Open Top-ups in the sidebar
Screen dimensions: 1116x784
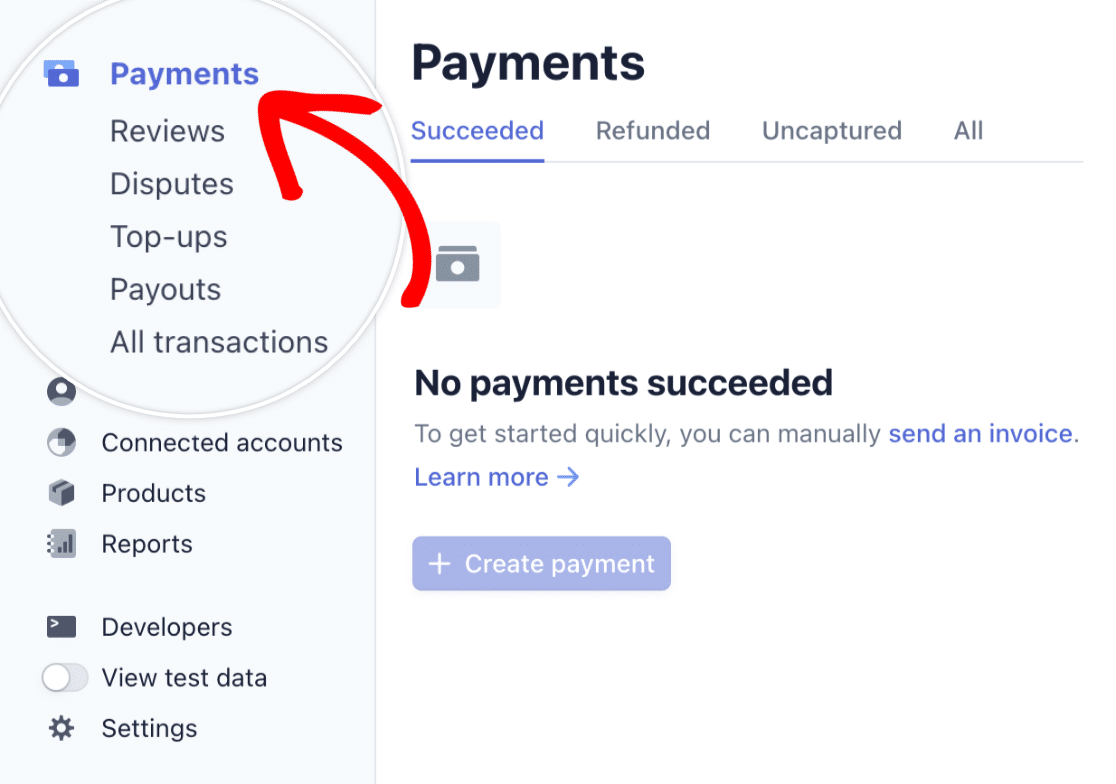(x=169, y=238)
